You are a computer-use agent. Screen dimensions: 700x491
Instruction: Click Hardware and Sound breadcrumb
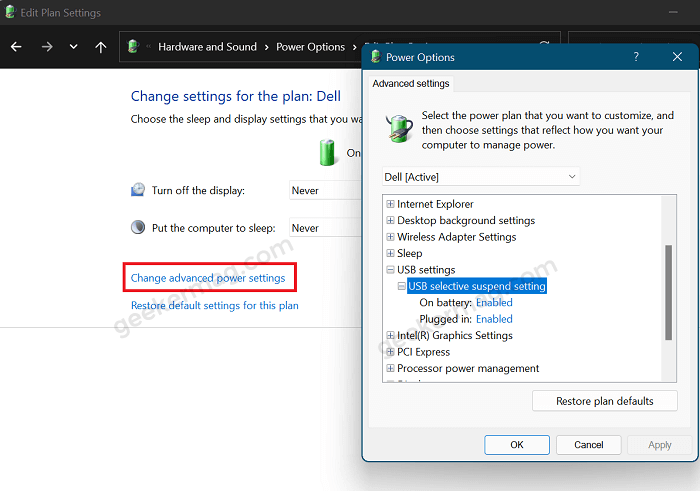point(207,47)
